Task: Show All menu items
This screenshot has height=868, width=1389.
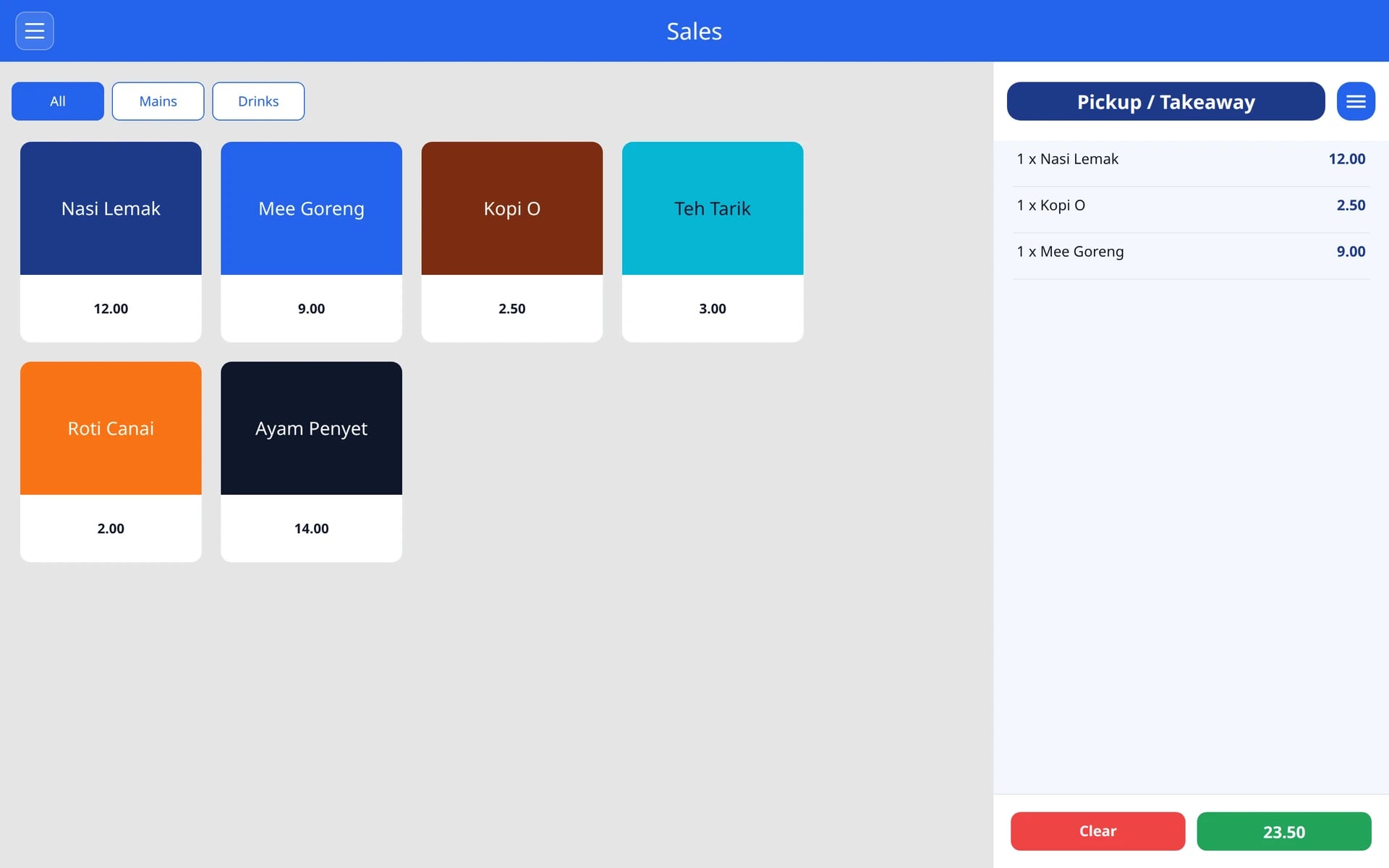Action: [x=58, y=101]
